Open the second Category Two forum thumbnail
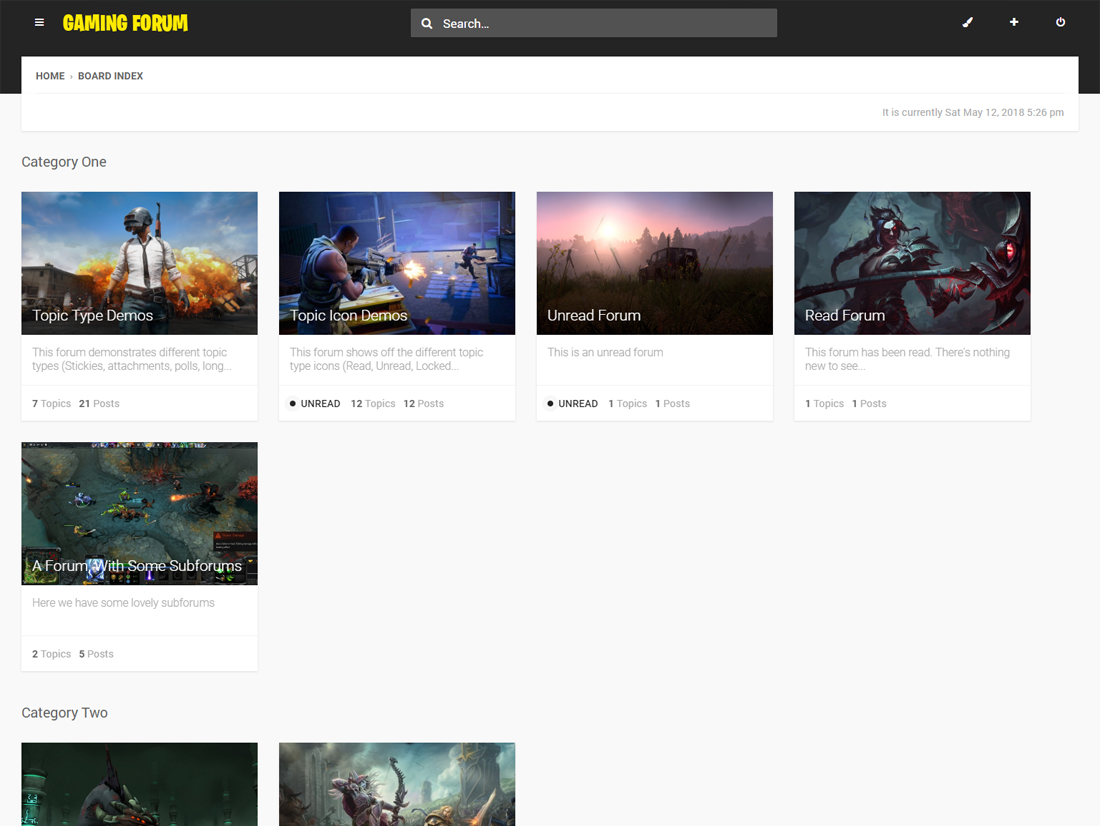Image resolution: width=1100 pixels, height=826 pixels. (397, 785)
